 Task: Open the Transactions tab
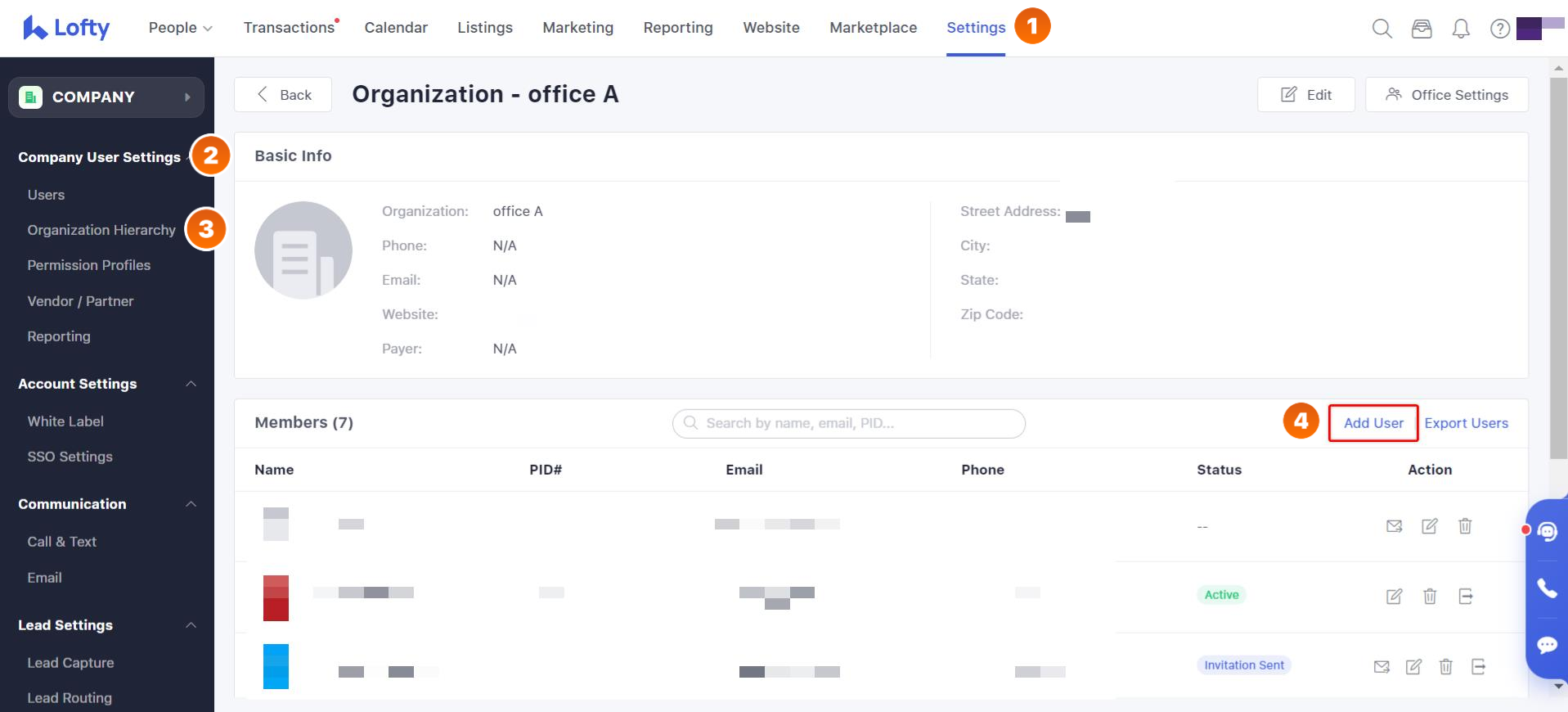pos(289,28)
